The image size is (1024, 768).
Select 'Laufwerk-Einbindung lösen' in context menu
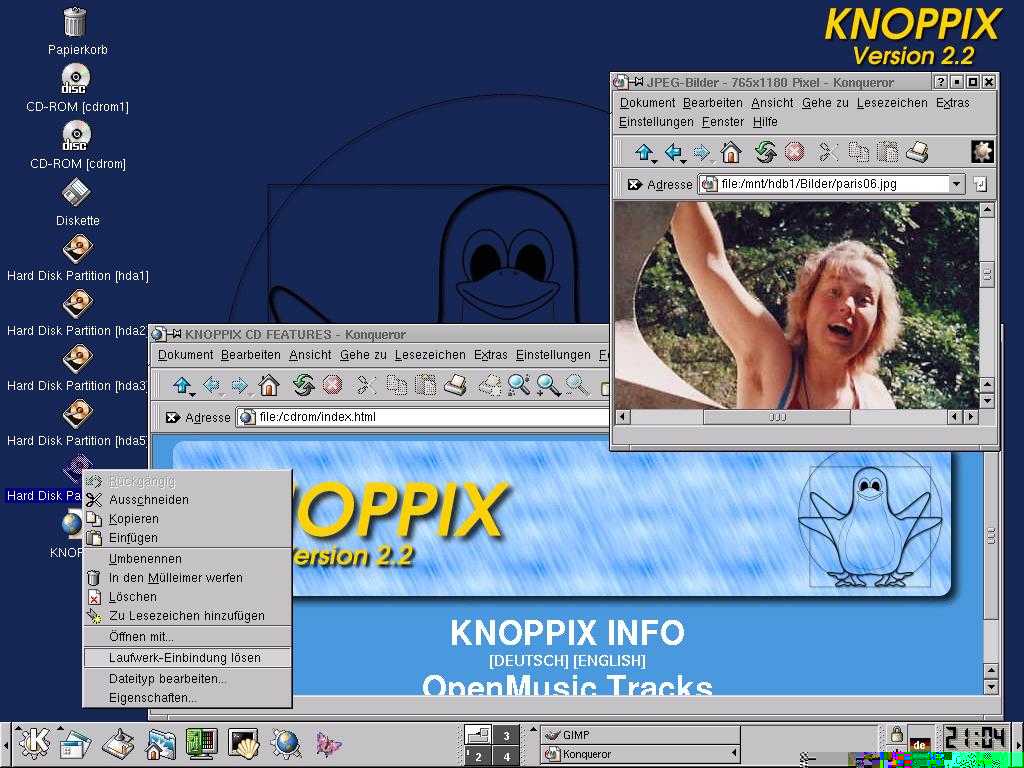click(185, 658)
